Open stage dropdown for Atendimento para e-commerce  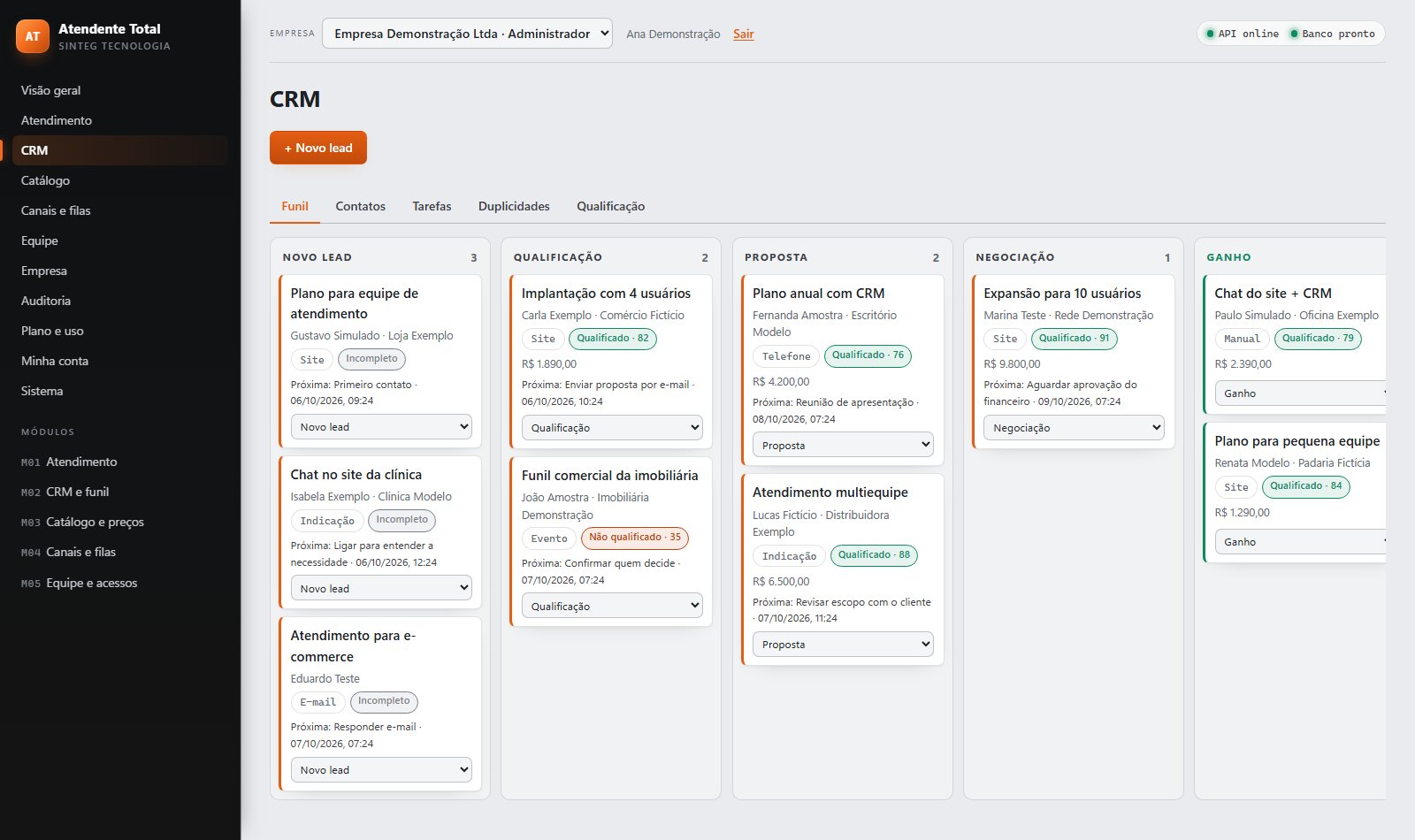(381, 770)
